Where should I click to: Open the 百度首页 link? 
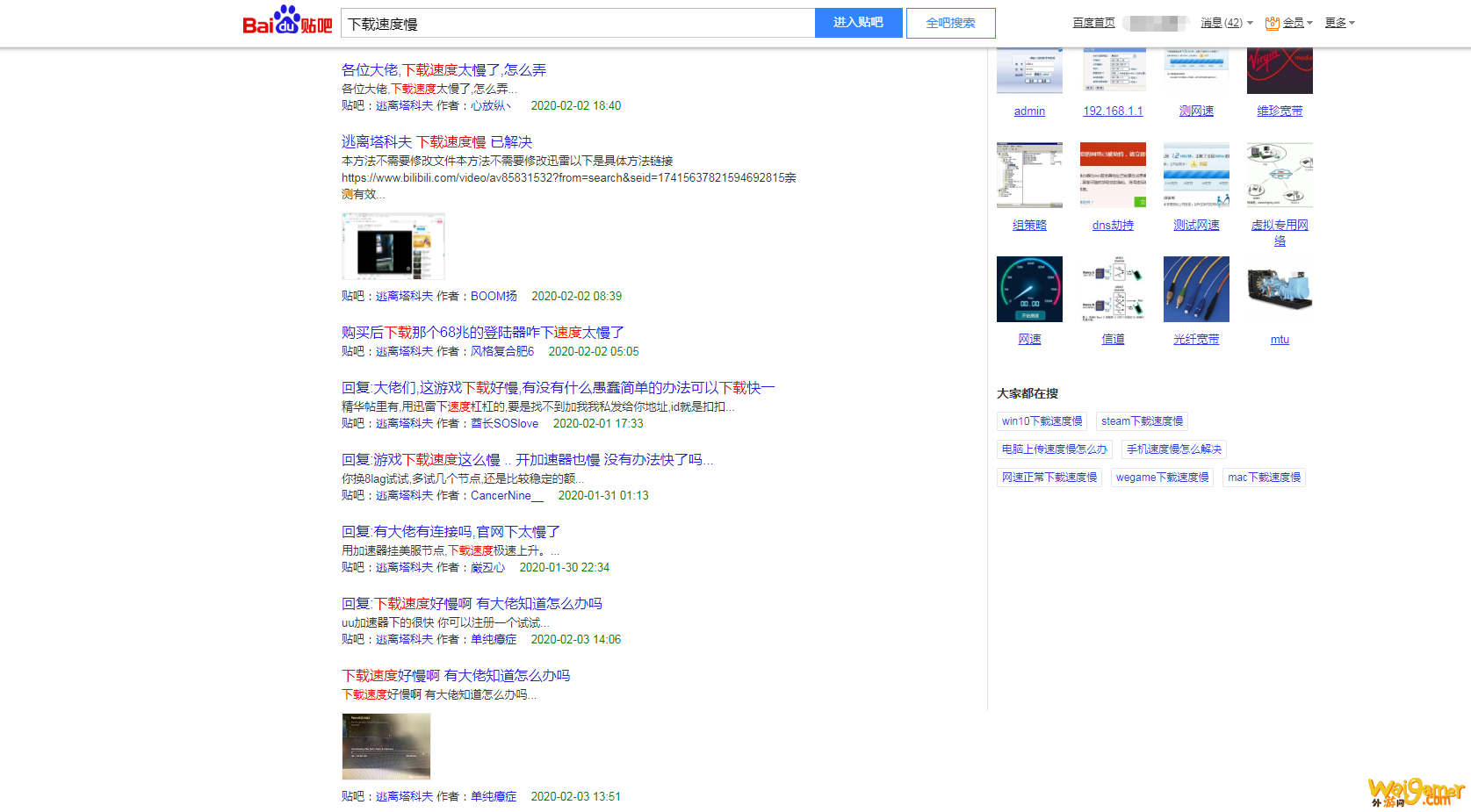[x=1093, y=23]
